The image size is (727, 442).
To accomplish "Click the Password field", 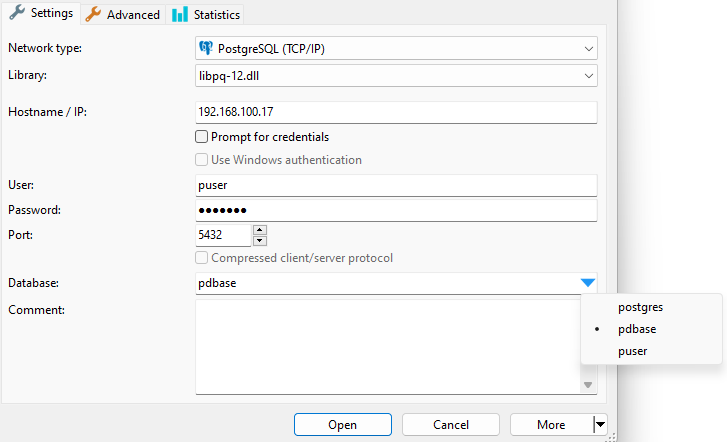I will (x=396, y=210).
